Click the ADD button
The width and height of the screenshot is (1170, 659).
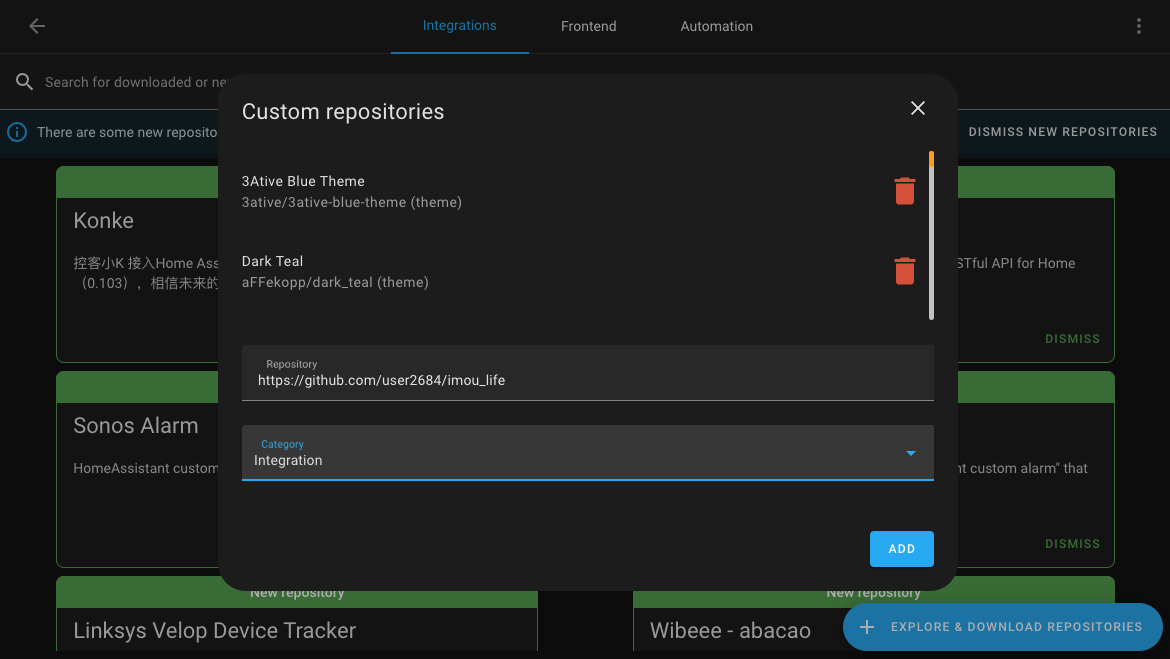point(901,548)
